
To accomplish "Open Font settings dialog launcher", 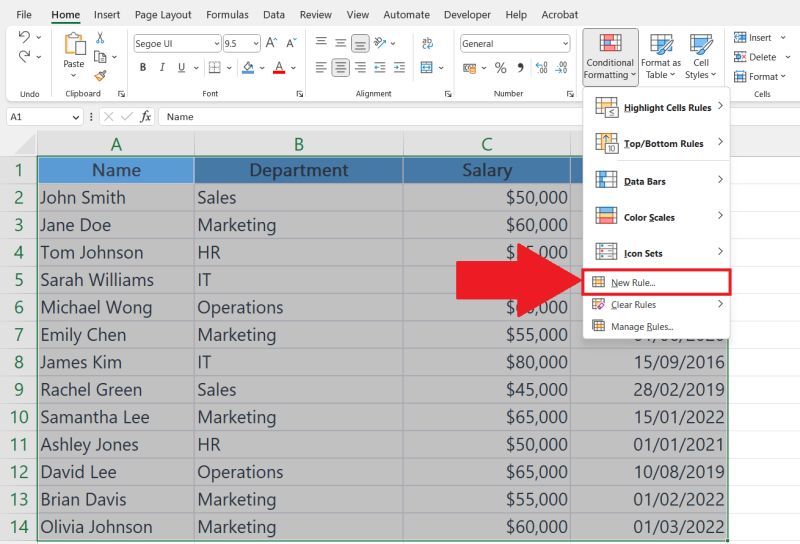I will 299,94.
